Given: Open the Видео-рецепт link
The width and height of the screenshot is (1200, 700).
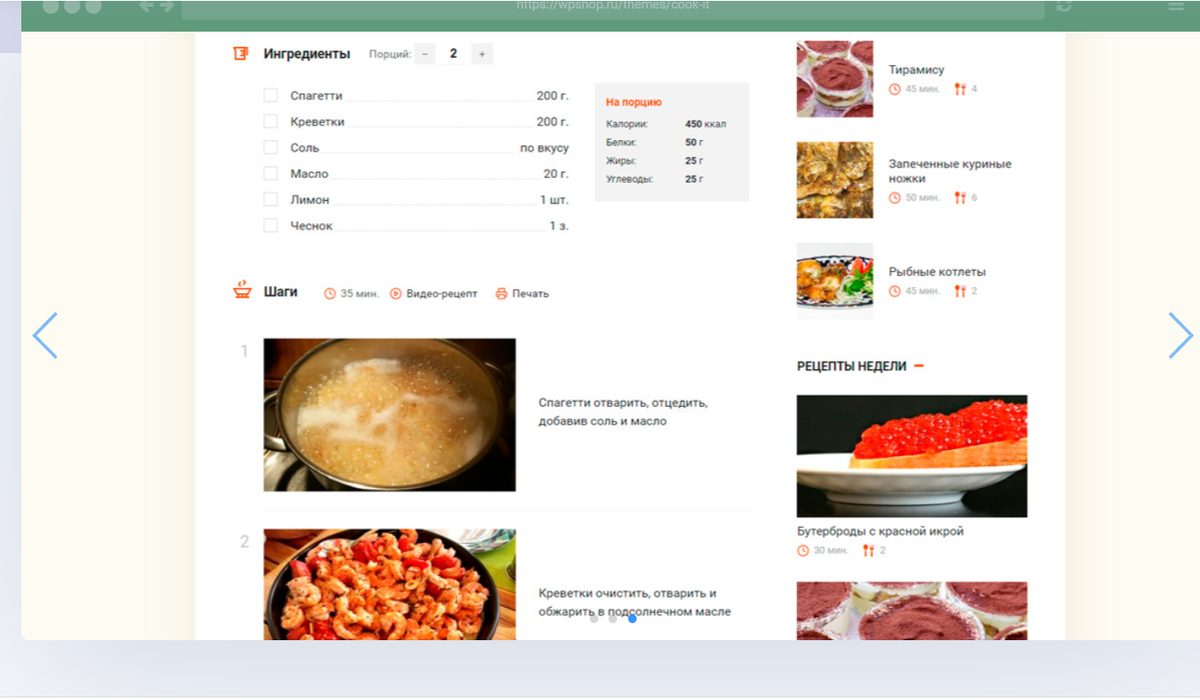Looking at the screenshot, I should point(442,294).
